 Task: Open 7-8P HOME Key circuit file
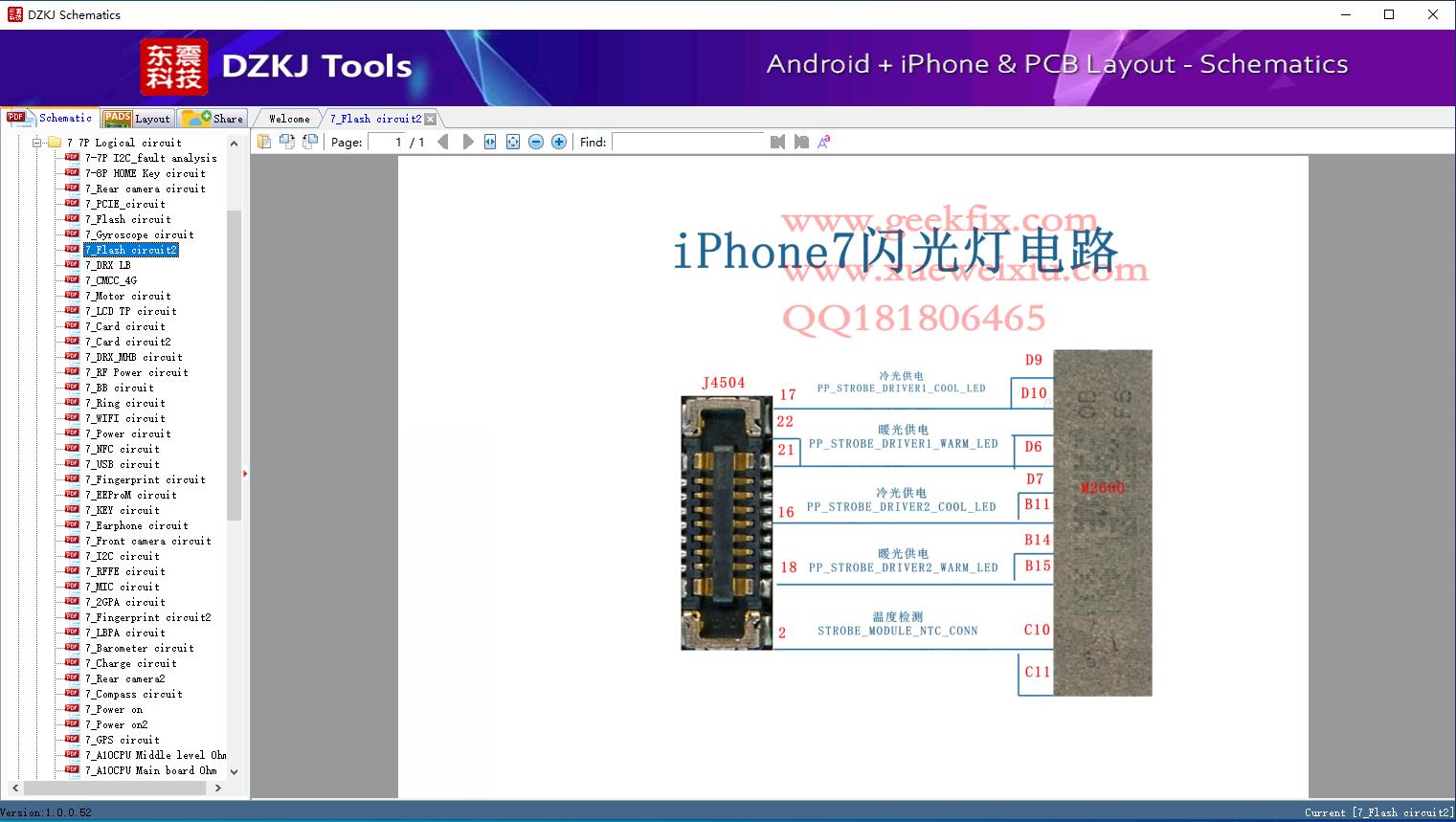coord(145,173)
